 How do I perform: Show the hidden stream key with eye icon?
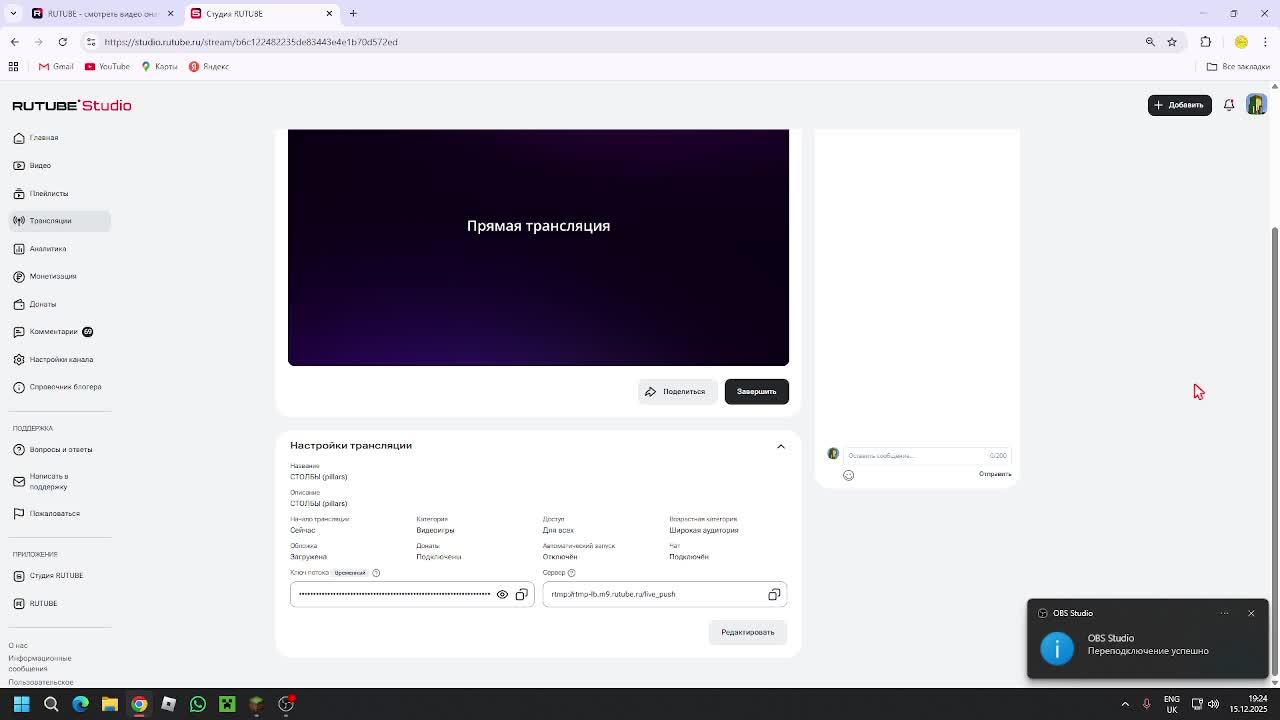502,594
